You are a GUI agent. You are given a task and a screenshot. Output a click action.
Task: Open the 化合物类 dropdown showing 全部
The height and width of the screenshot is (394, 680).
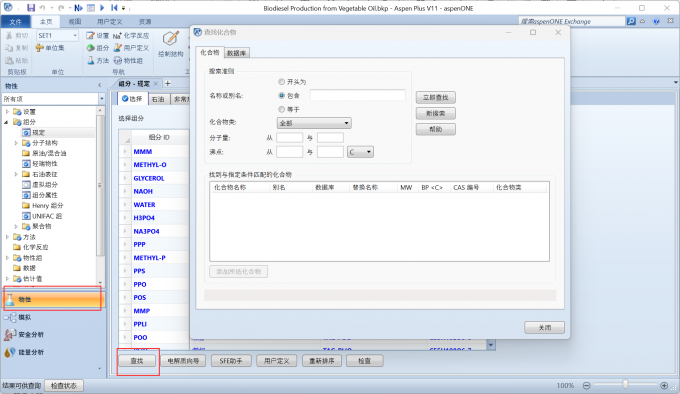coord(314,123)
